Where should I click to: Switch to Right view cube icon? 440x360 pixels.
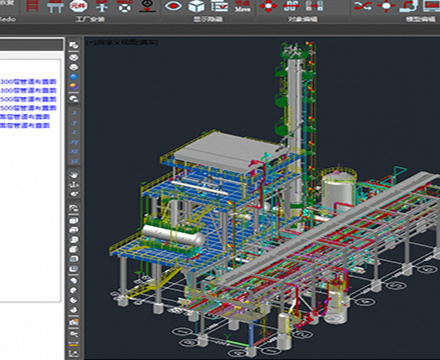(74, 249)
